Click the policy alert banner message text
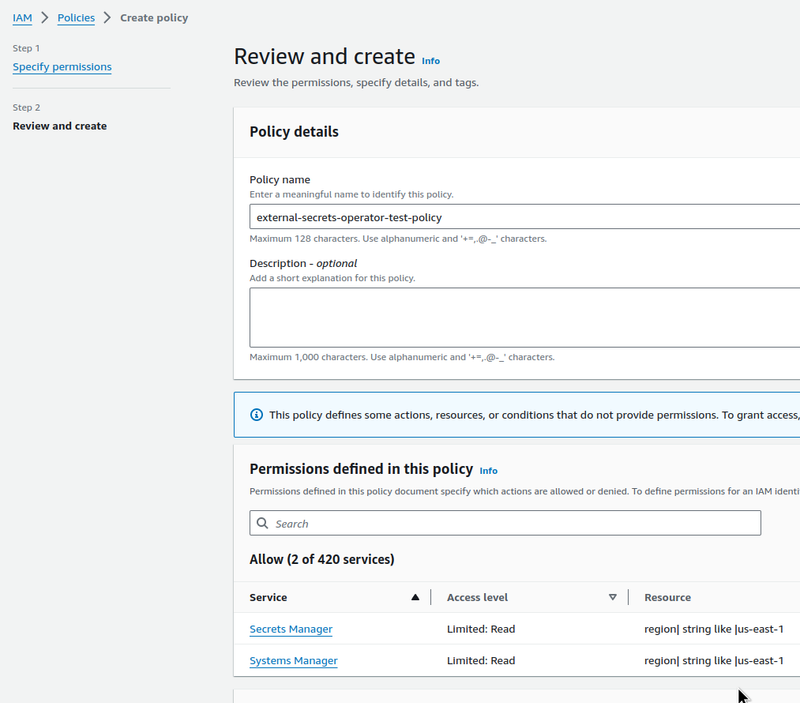The image size is (800, 703). pyautogui.click(x=534, y=415)
